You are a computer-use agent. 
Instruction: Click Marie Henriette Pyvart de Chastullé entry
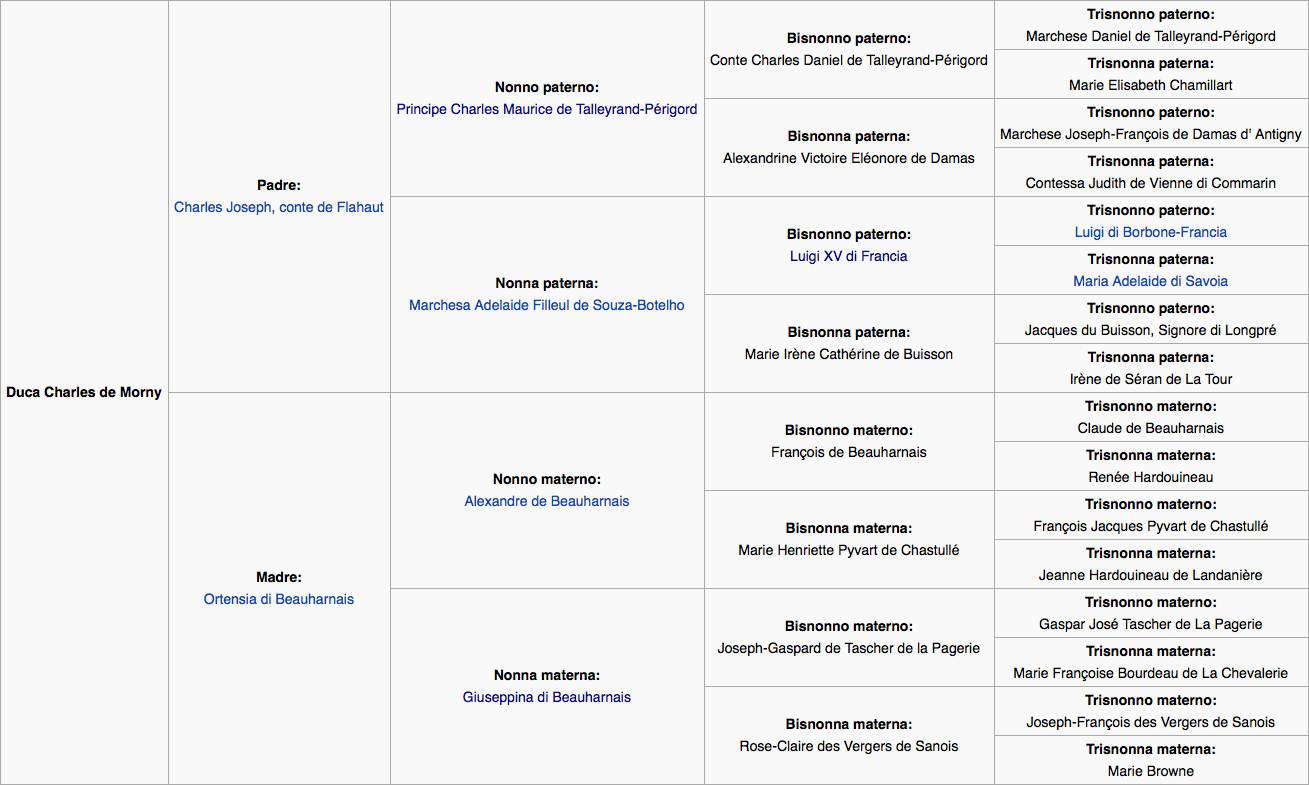click(x=848, y=550)
